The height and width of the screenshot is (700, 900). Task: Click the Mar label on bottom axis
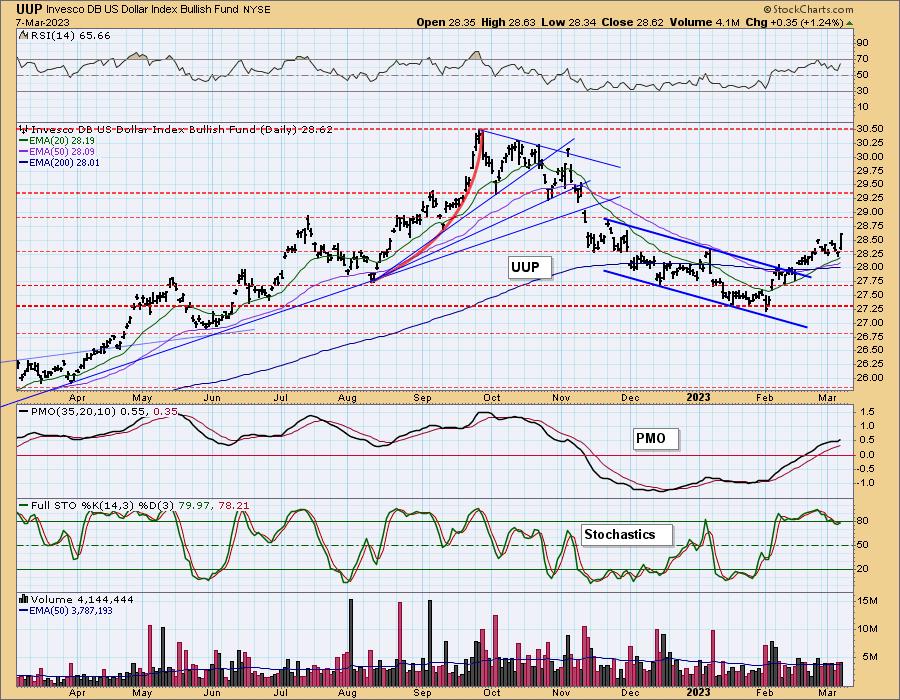(x=827, y=693)
